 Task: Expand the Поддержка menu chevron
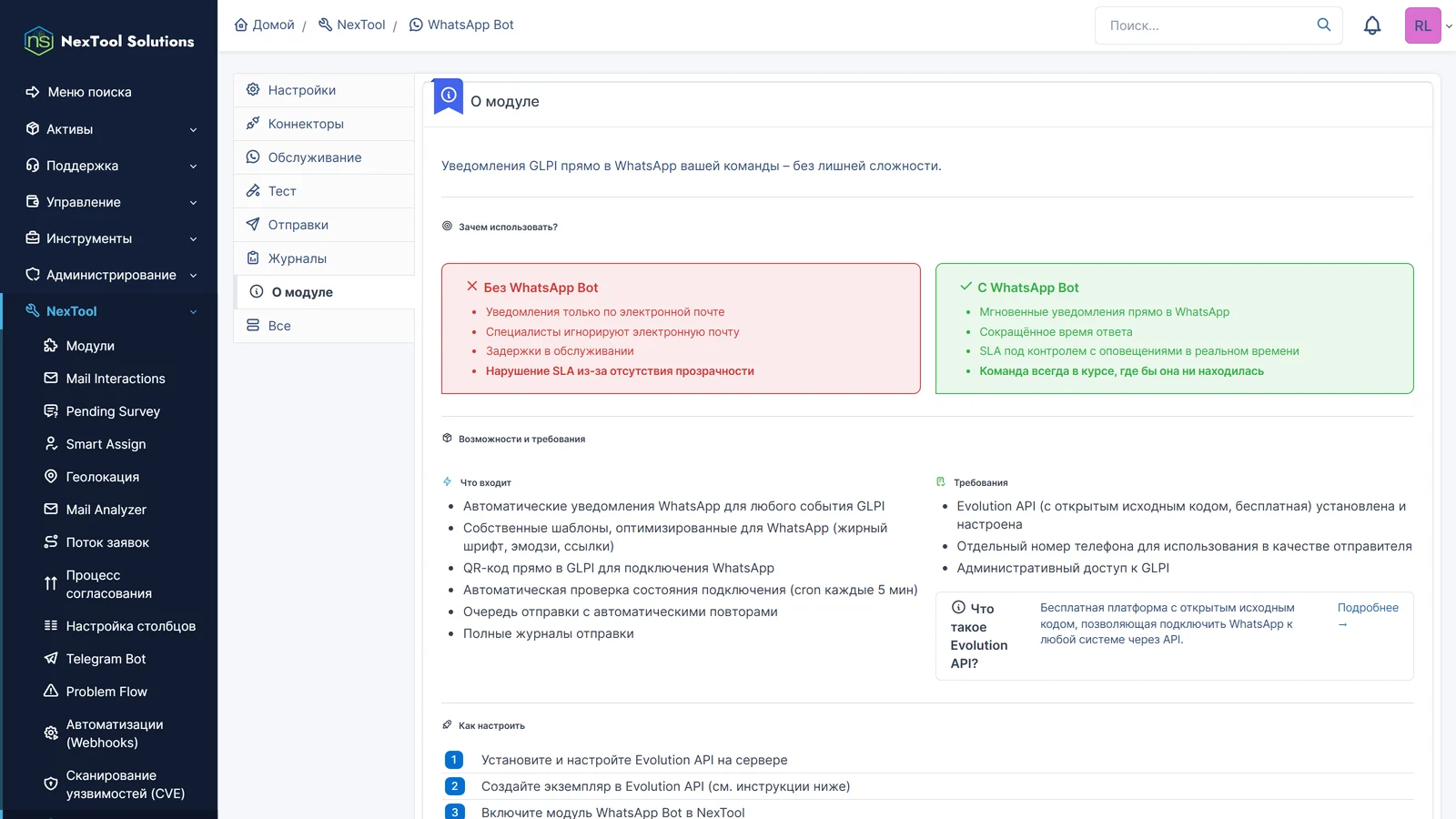point(193,166)
